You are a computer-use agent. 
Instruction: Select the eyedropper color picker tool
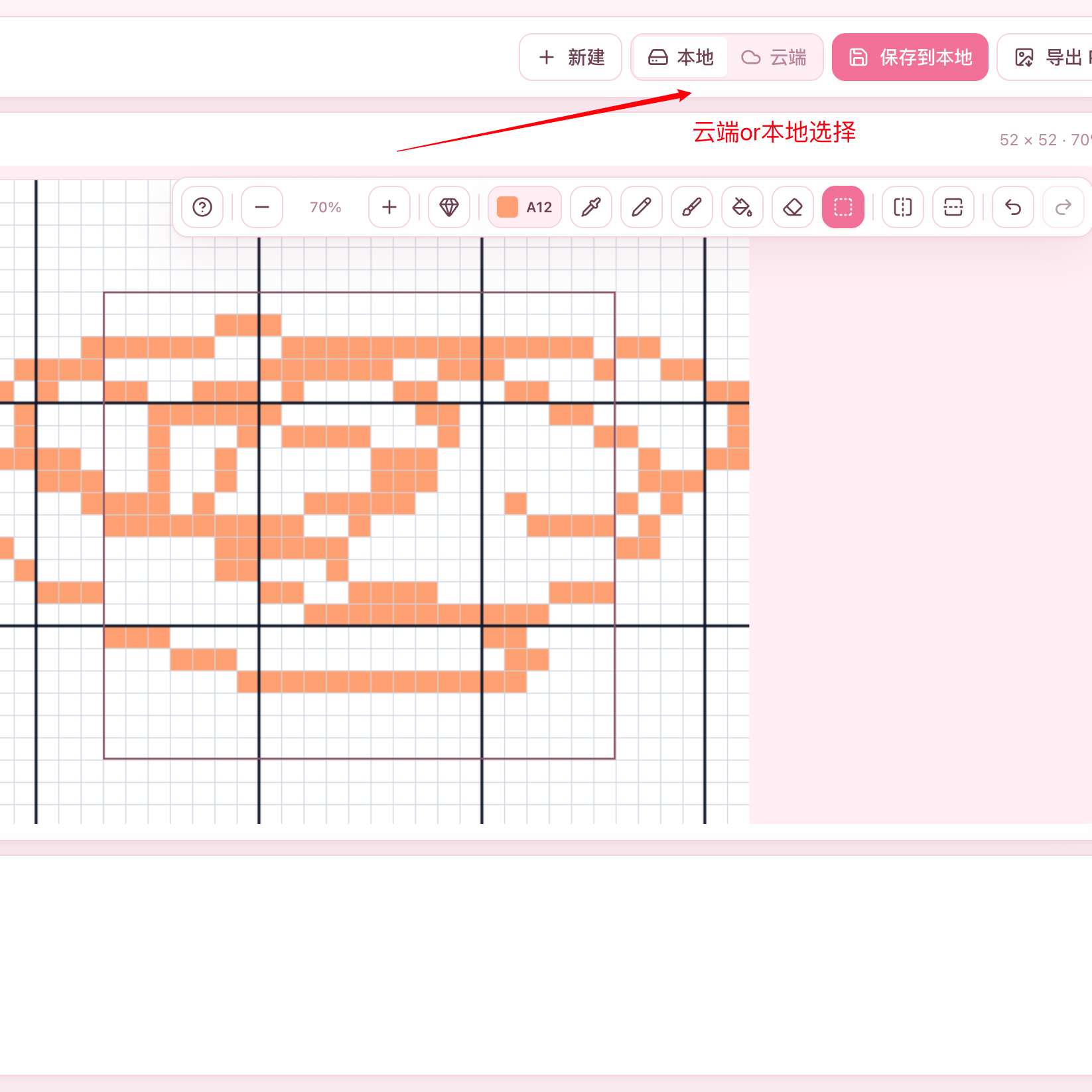(591, 207)
